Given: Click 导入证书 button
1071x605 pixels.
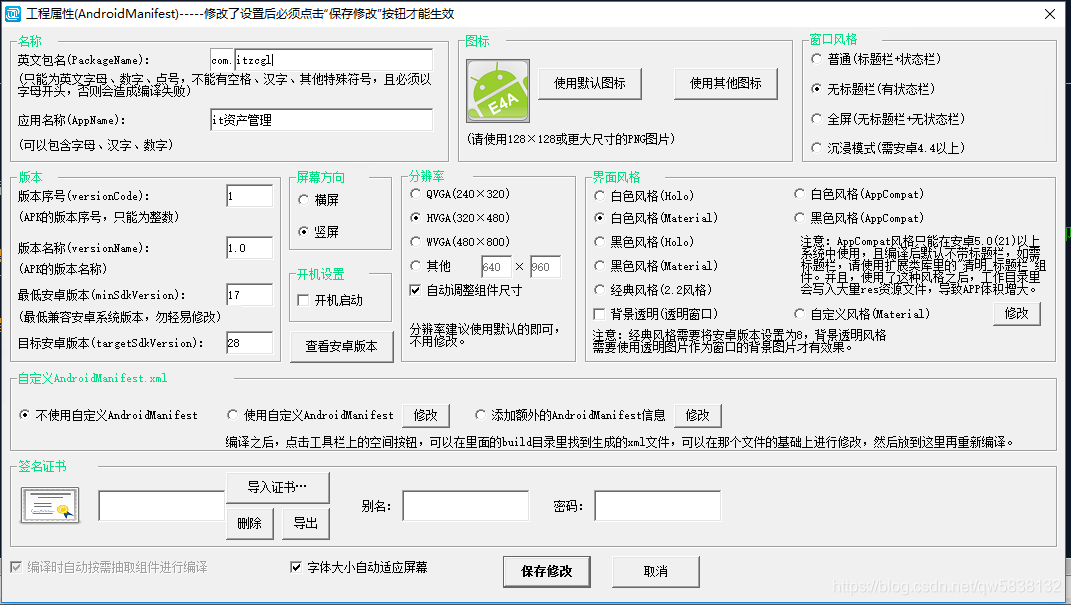Looking at the screenshot, I should (277, 487).
